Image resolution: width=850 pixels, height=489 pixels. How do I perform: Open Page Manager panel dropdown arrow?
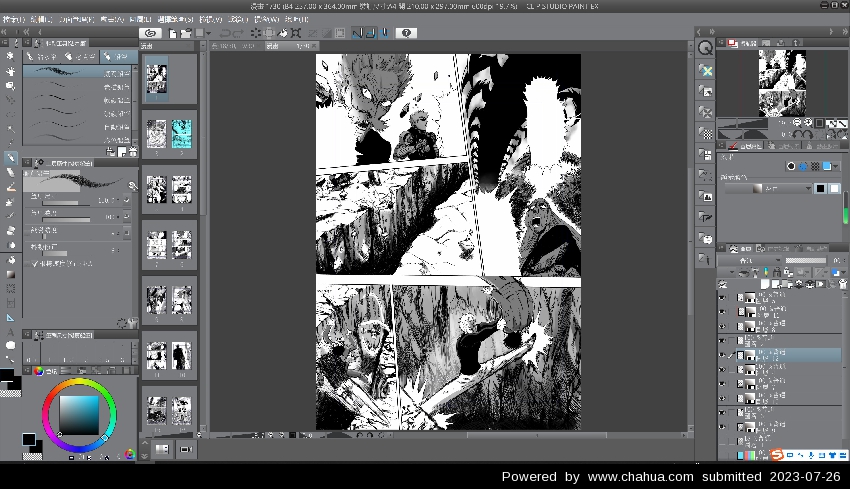pyautogui.click(x=203, y=46)
